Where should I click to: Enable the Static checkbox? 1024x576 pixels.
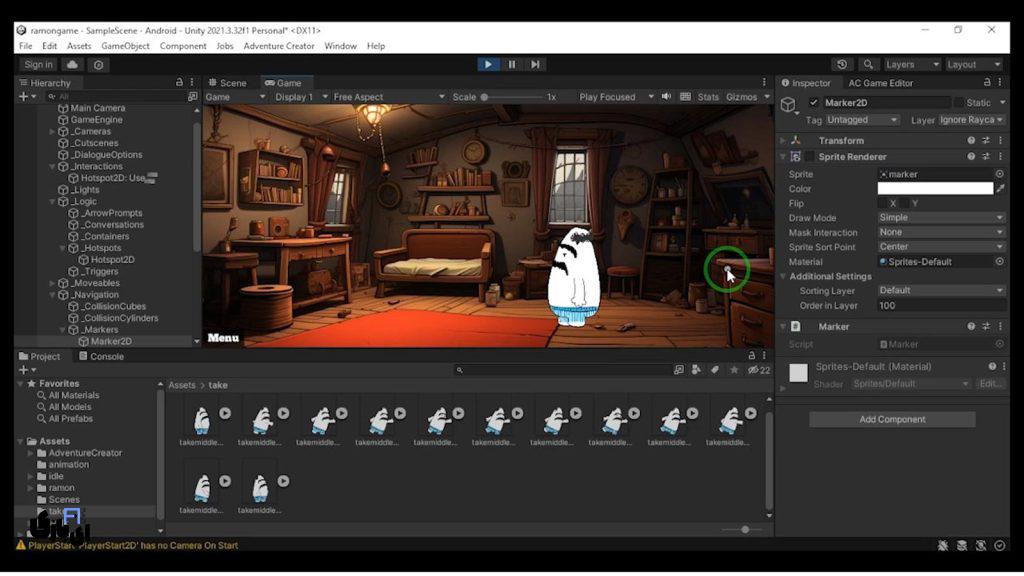pyautogui.click(x=958, y=103)
